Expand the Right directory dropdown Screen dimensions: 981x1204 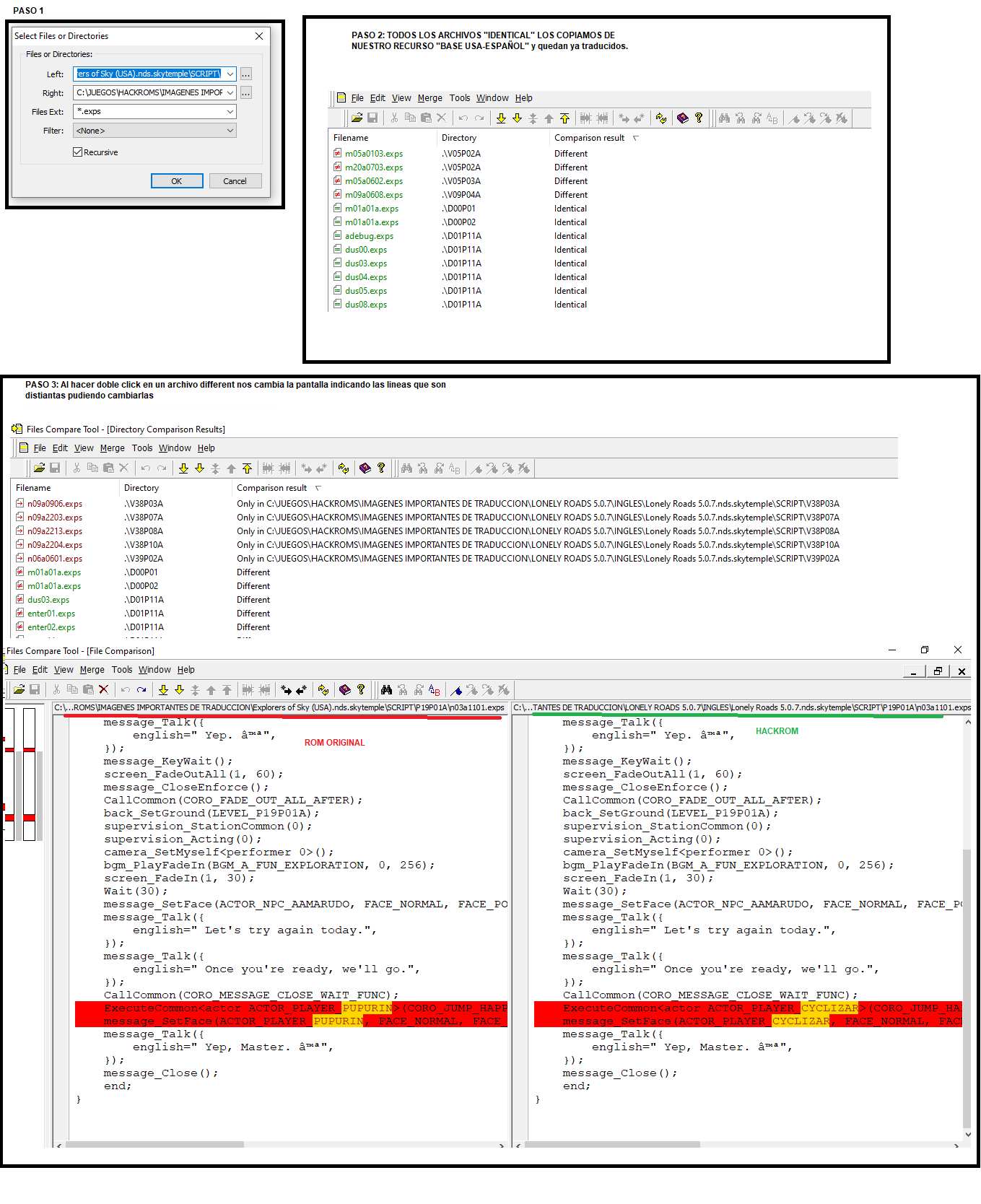point(230,92)
